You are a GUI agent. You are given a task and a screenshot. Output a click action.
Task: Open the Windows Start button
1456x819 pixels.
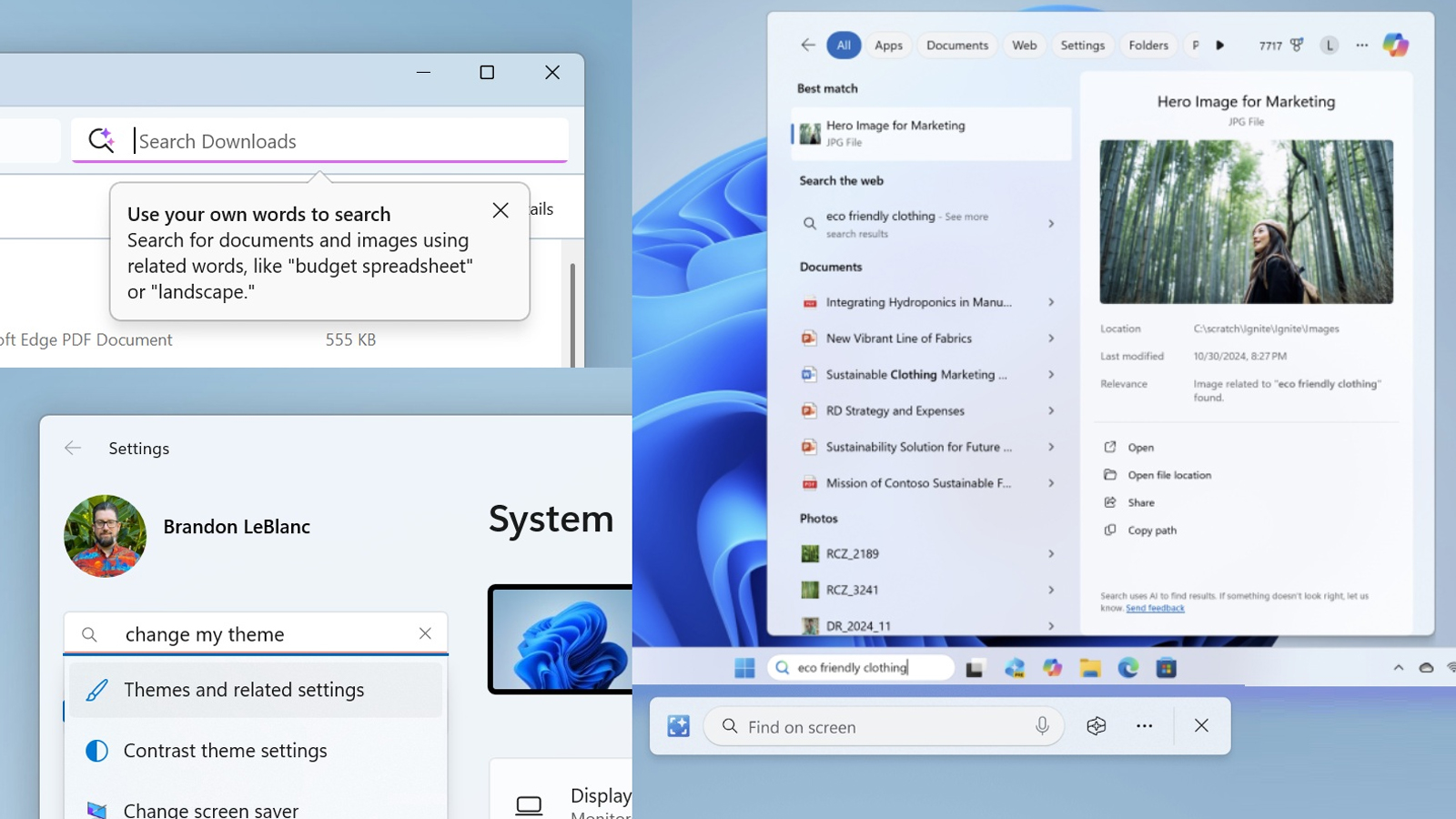click(744, 668)
